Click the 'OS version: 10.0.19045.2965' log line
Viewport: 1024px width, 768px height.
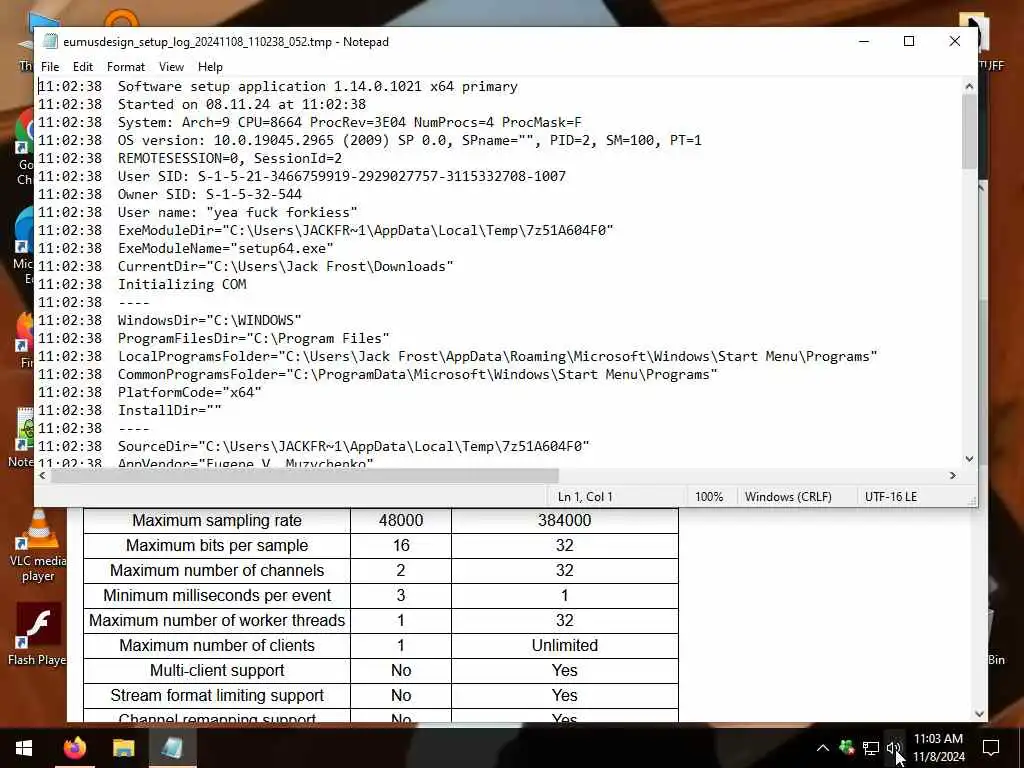point(409,140)
